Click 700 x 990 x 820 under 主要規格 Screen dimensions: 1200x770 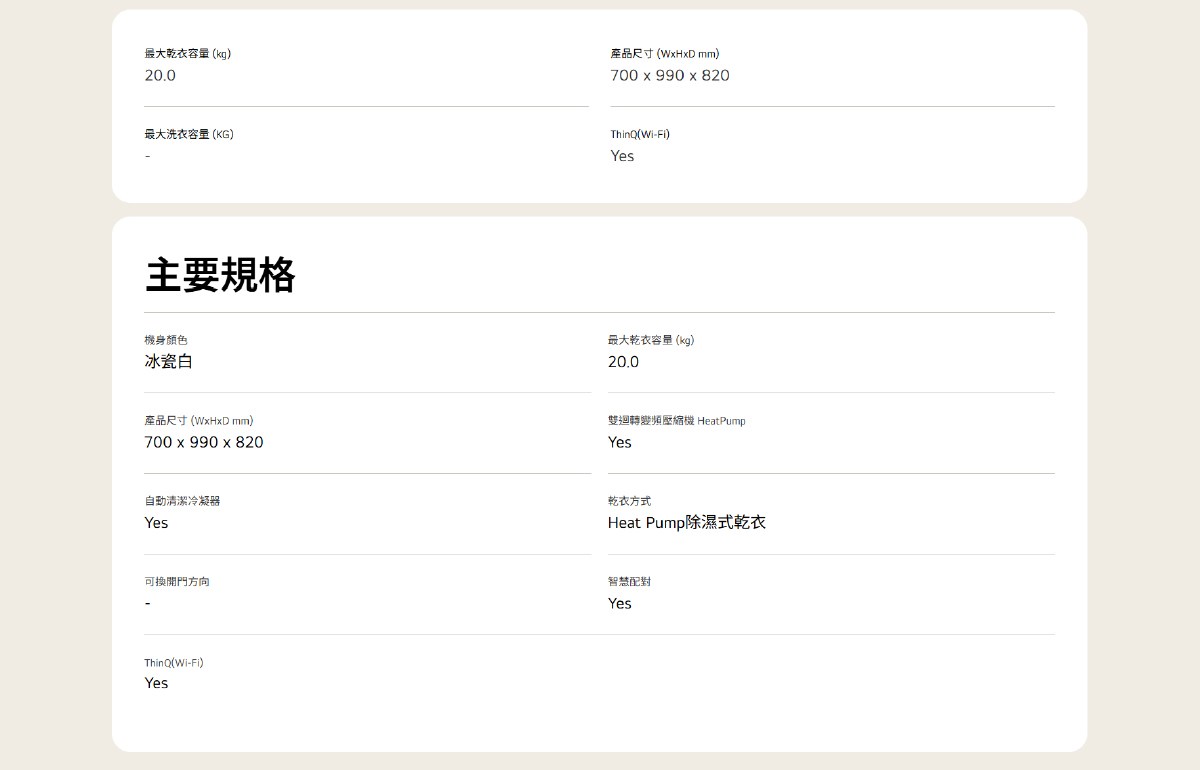204,443
